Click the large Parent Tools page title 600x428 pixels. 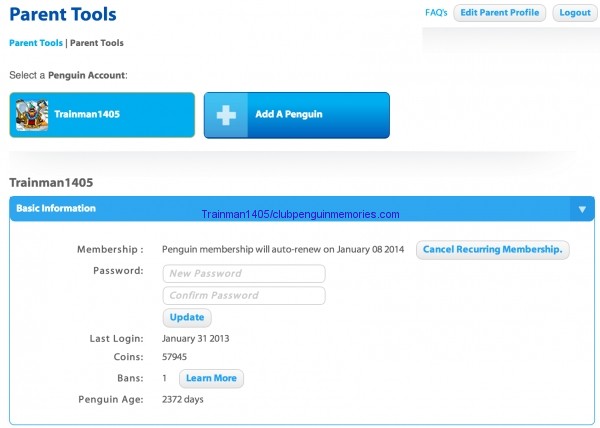[62, 14]
